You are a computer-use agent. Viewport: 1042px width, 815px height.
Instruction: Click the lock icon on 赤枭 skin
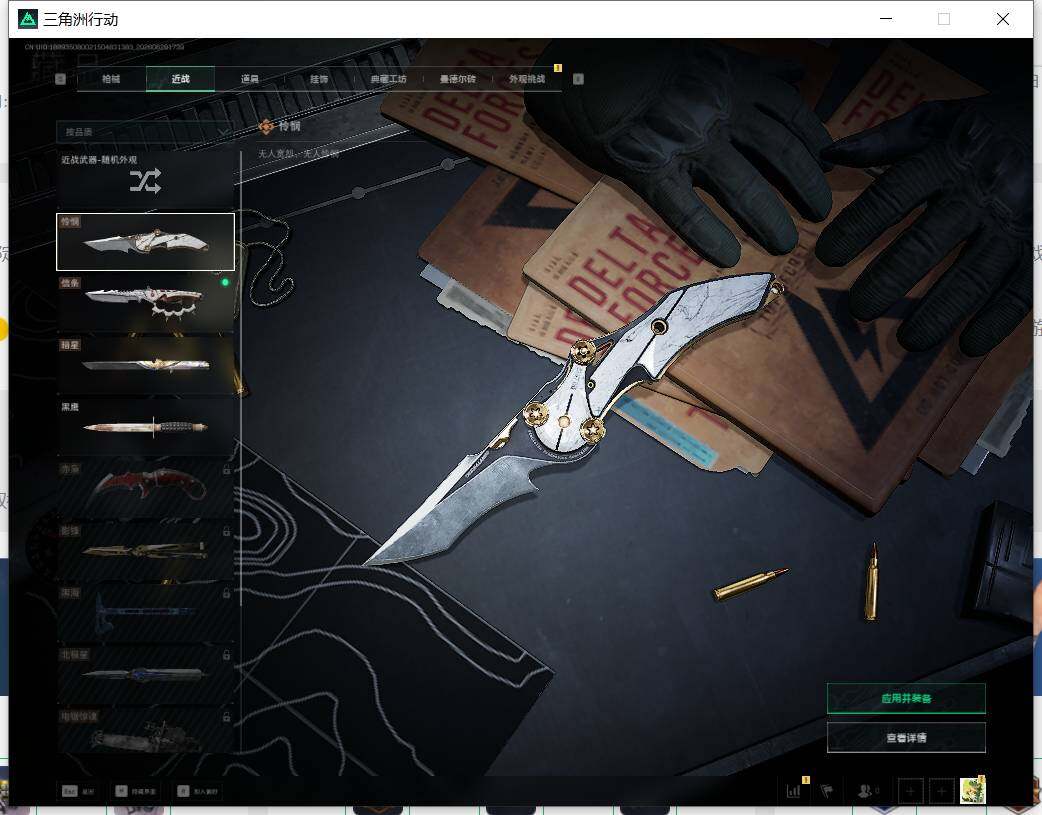(x=226, y=470)
